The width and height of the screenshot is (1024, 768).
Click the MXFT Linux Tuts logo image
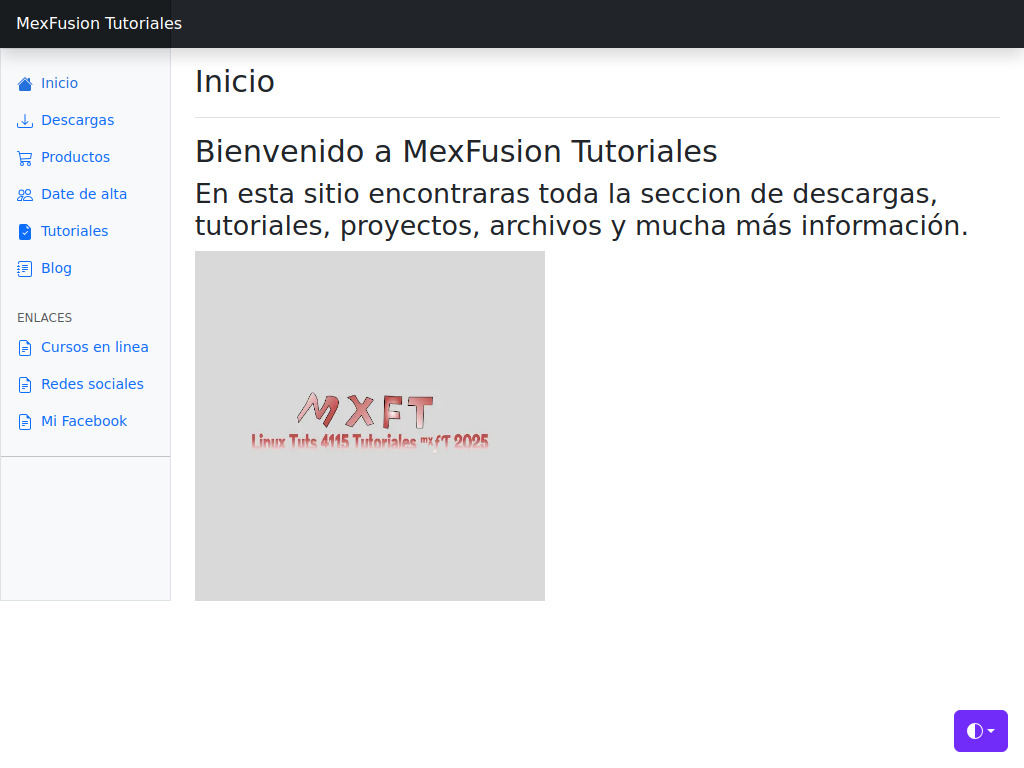(x=370, y=426)
